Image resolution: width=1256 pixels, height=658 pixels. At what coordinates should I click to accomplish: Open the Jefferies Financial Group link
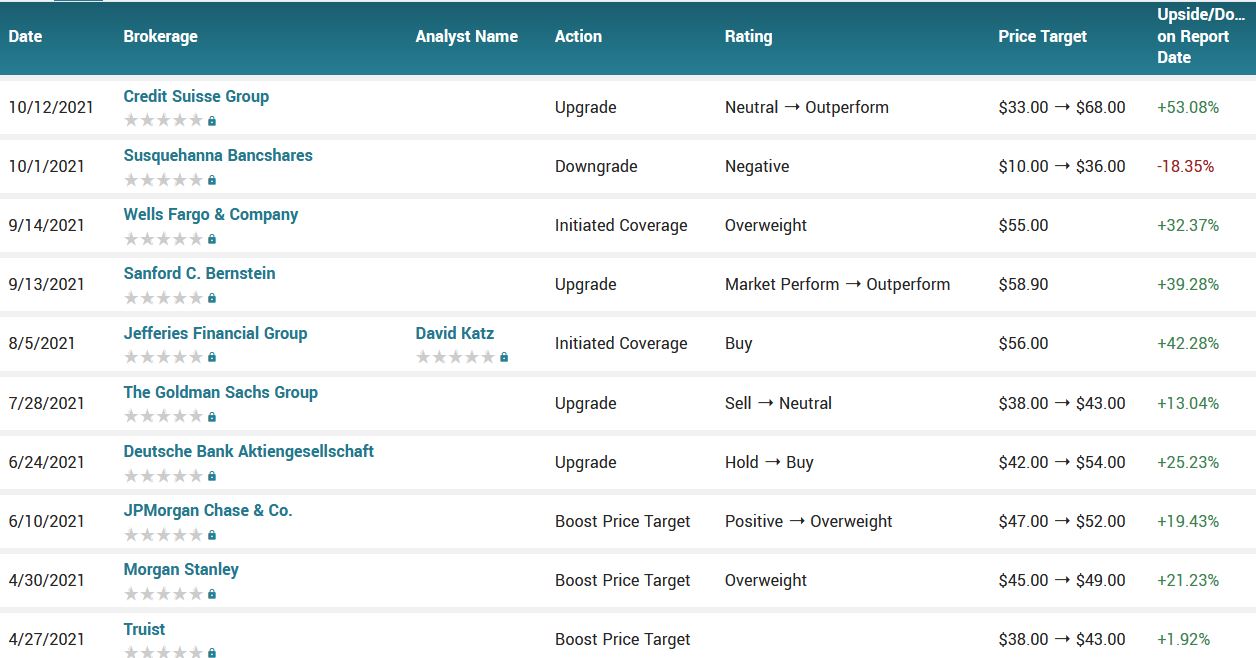[x=215, y=333]
